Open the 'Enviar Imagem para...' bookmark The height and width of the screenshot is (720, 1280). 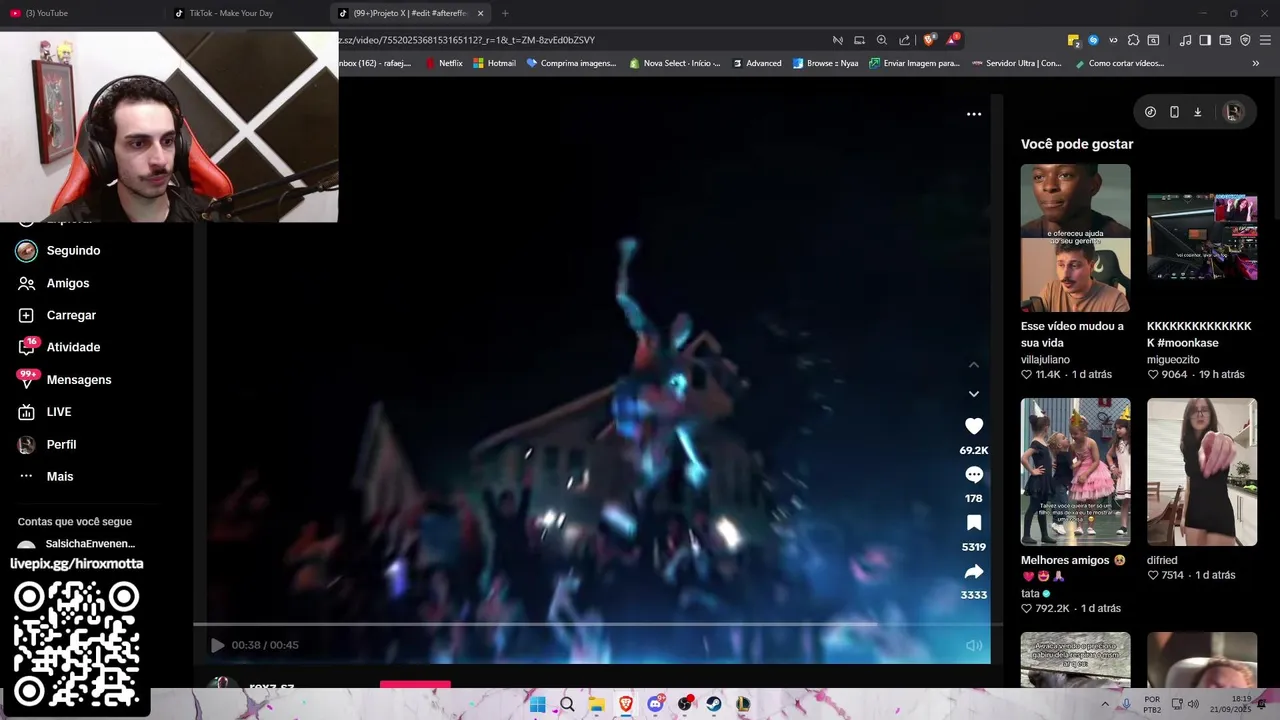pyautogui.click(x=914, y=63)
